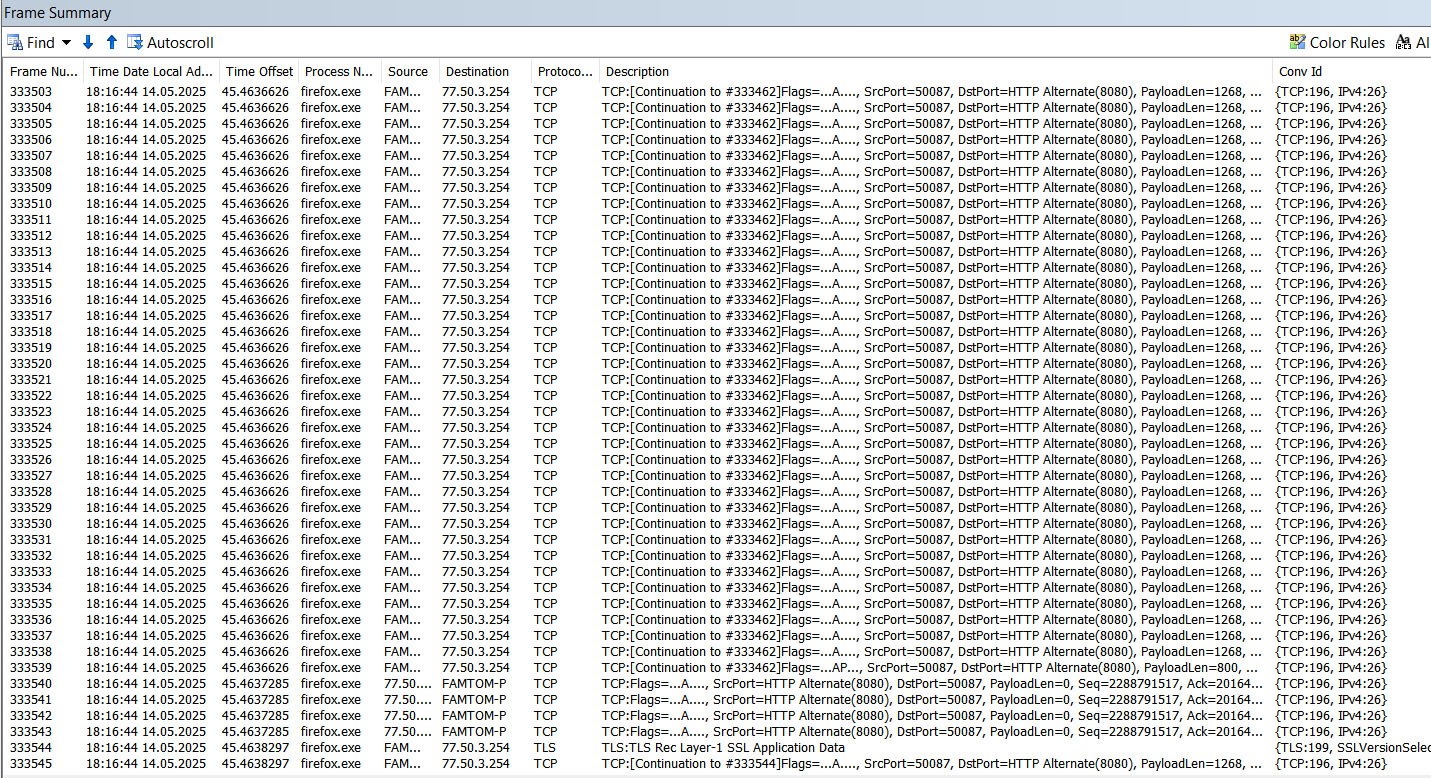This screenshot has width=1431, height=778.
Task: Select frame 333514 row
Action: point(715,268)
